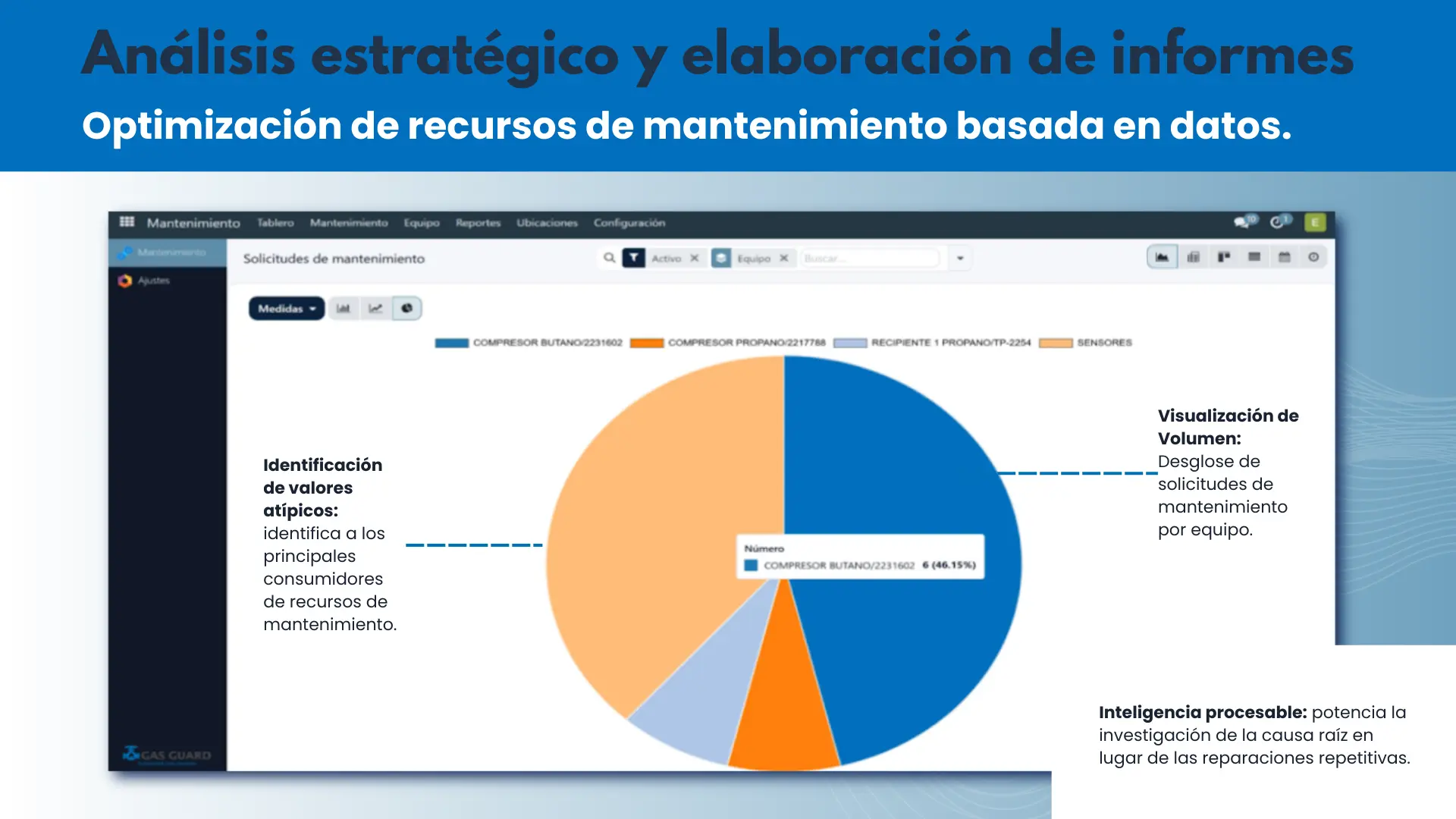Switch to the kanban view icon
This screenshot has width=1456, height=819.
pyautogui.click(x=1223, y=258)
